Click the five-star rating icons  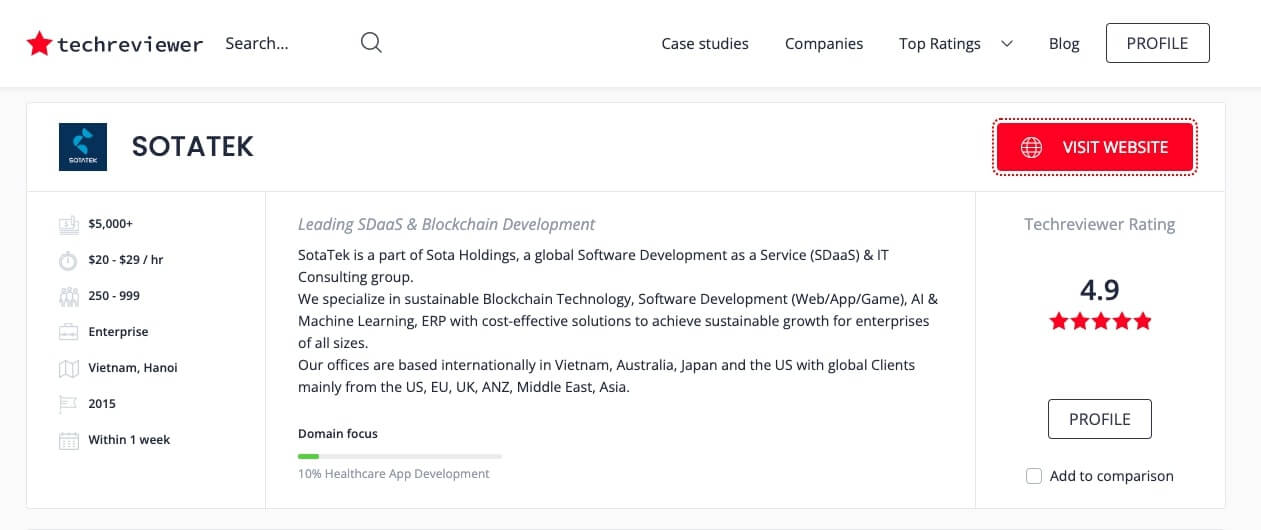tap(1100, 322)
